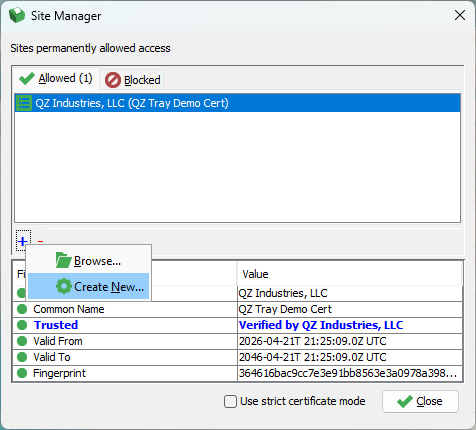The height and width of the screenshot is (430, 476).
Task: Click the 2046-04-21T 21:25:09.0Z UTC value
Action: coord(312,357)
